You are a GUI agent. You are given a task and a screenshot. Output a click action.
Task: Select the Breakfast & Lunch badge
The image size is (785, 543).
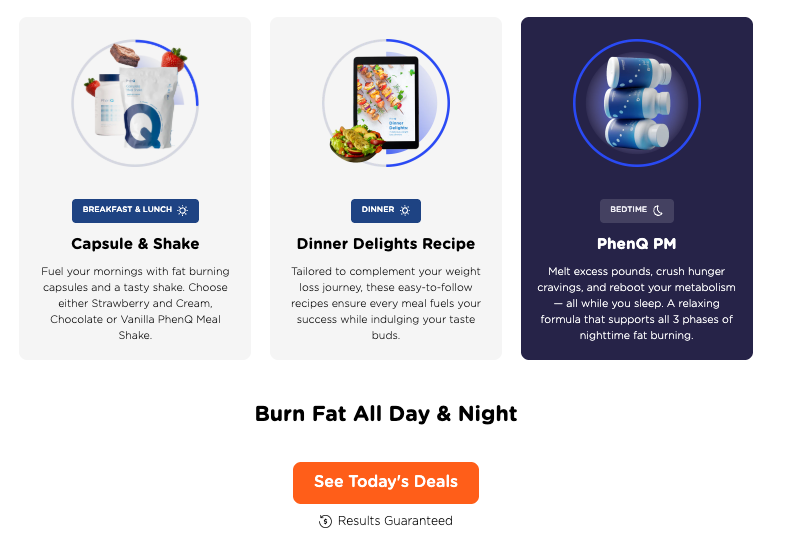135,211
